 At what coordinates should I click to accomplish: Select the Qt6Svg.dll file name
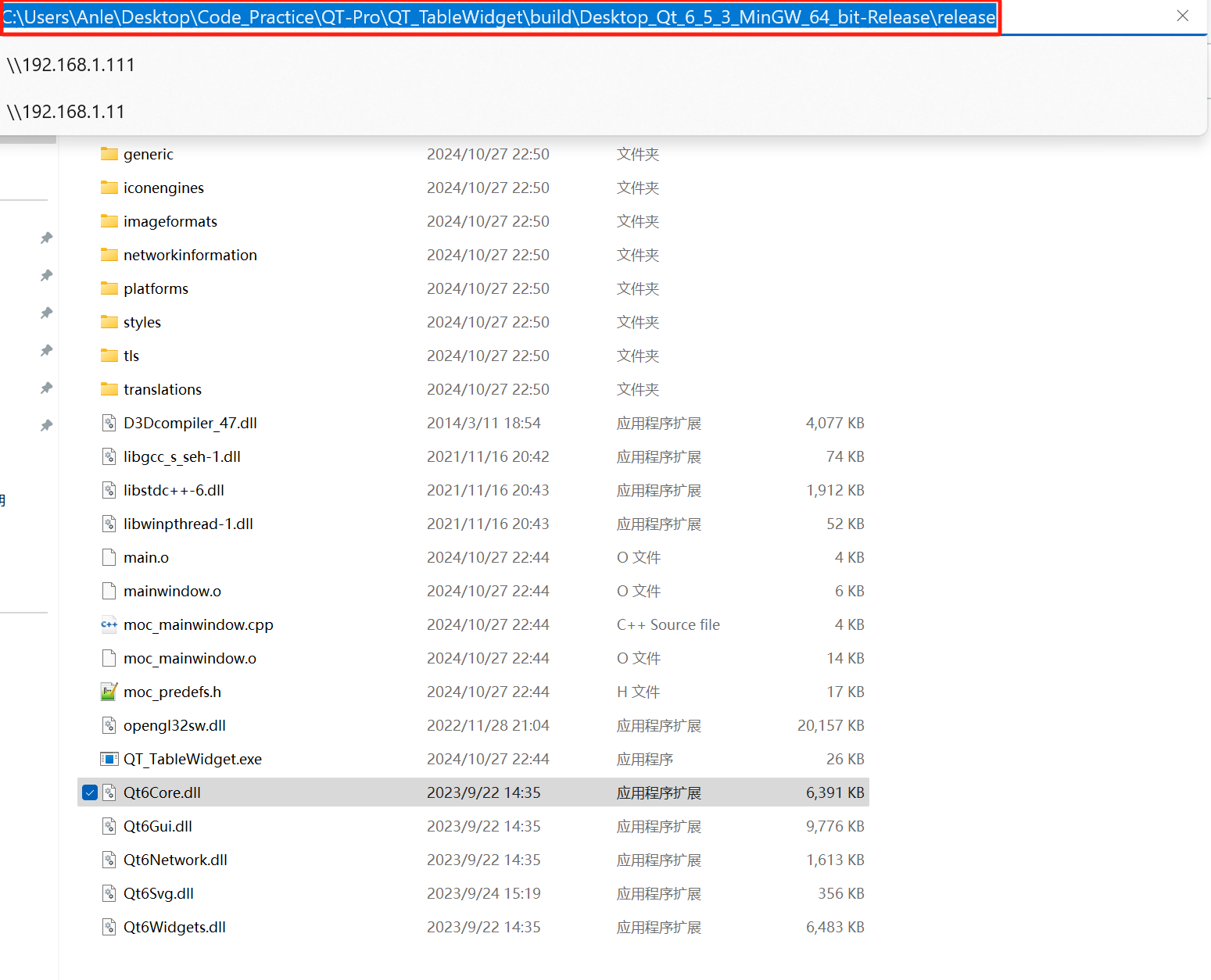(159, 893)
